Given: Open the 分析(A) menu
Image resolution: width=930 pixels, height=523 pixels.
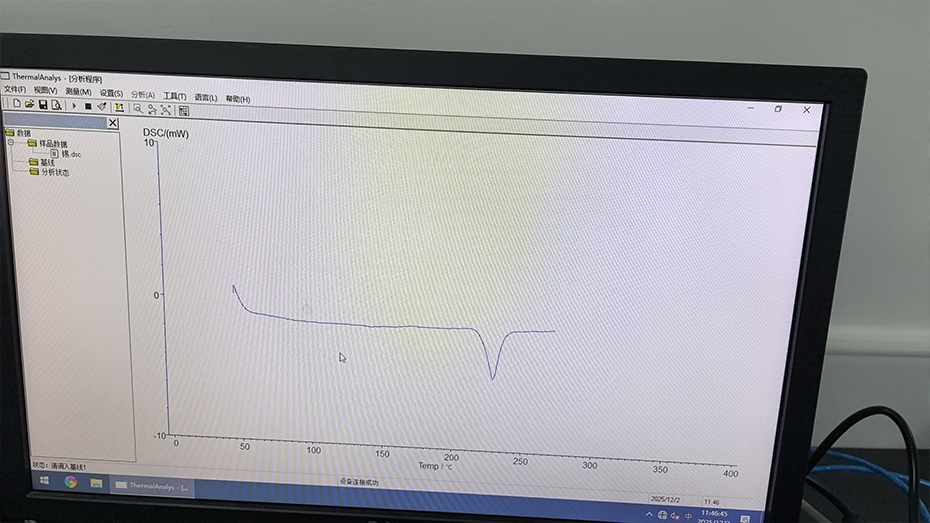Looking at the screenshot, I should tap(143, 94).
